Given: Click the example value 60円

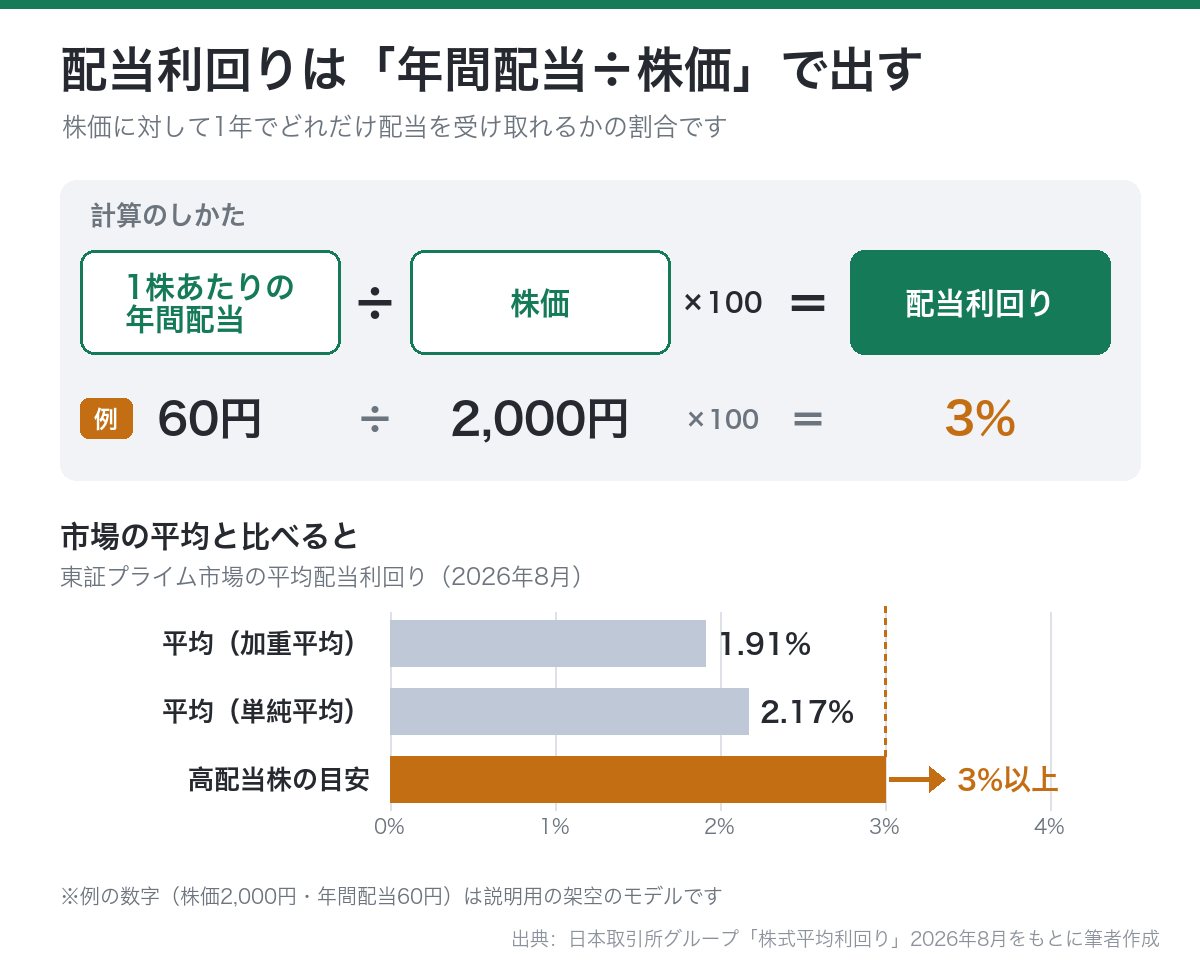Looking at the screenshot, I should (x=210, y=419).
